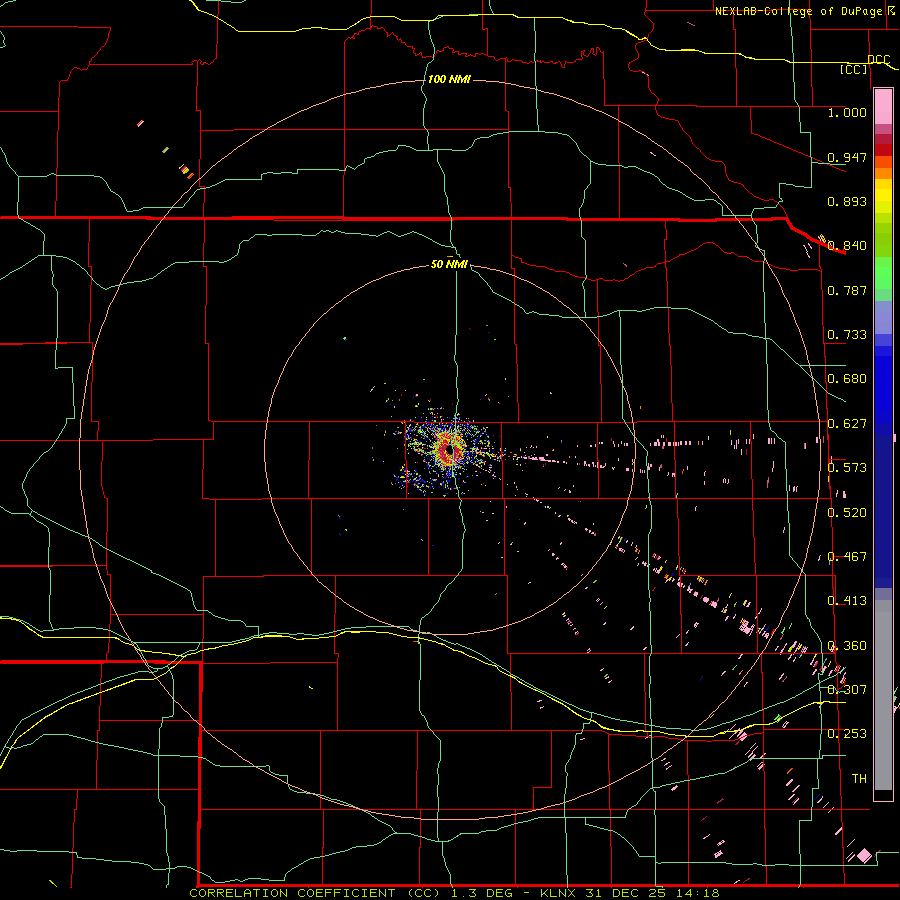Click the 0.467 scale value
Viewport: 900px width, 900px height.
[x=847, y=557]
